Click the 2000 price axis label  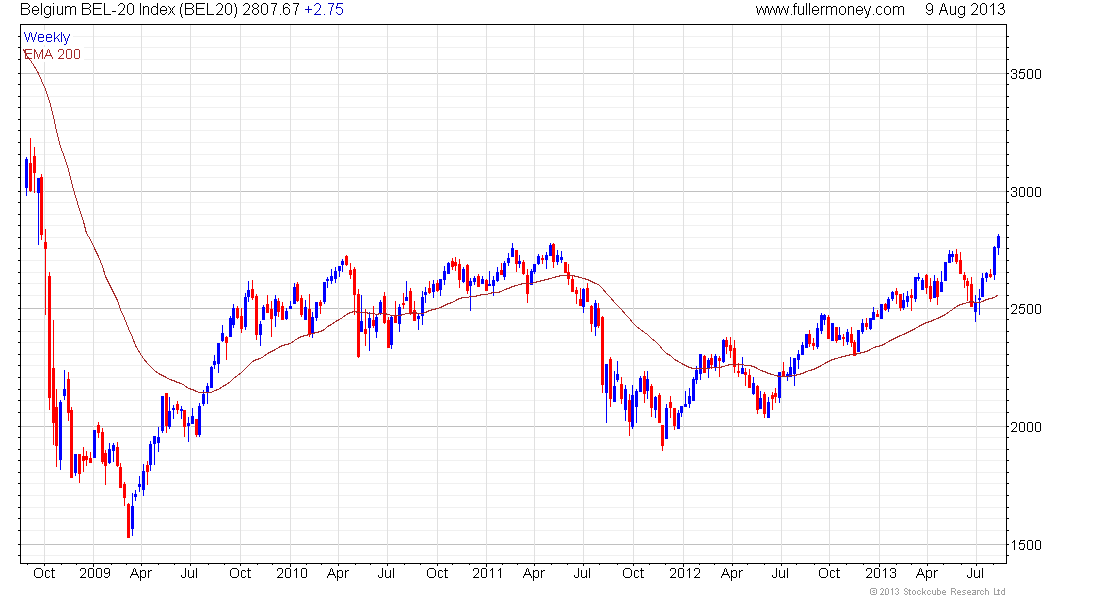(x=1026, y=427)
